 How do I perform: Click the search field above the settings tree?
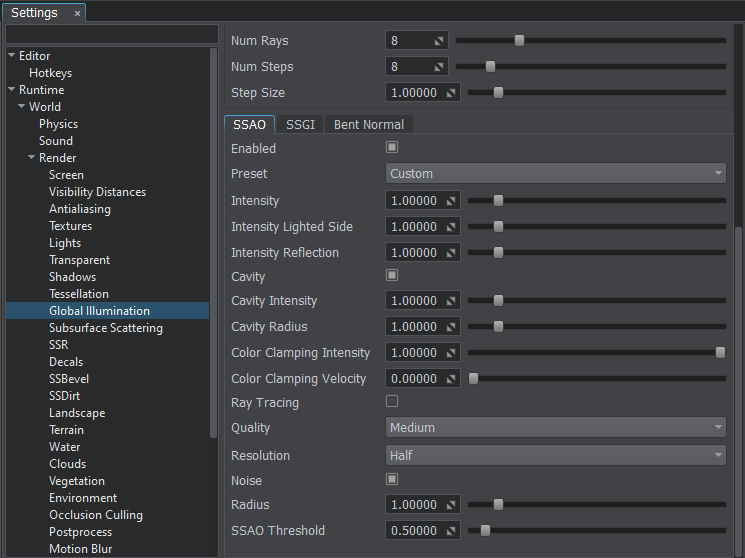[x=111, y=35]
